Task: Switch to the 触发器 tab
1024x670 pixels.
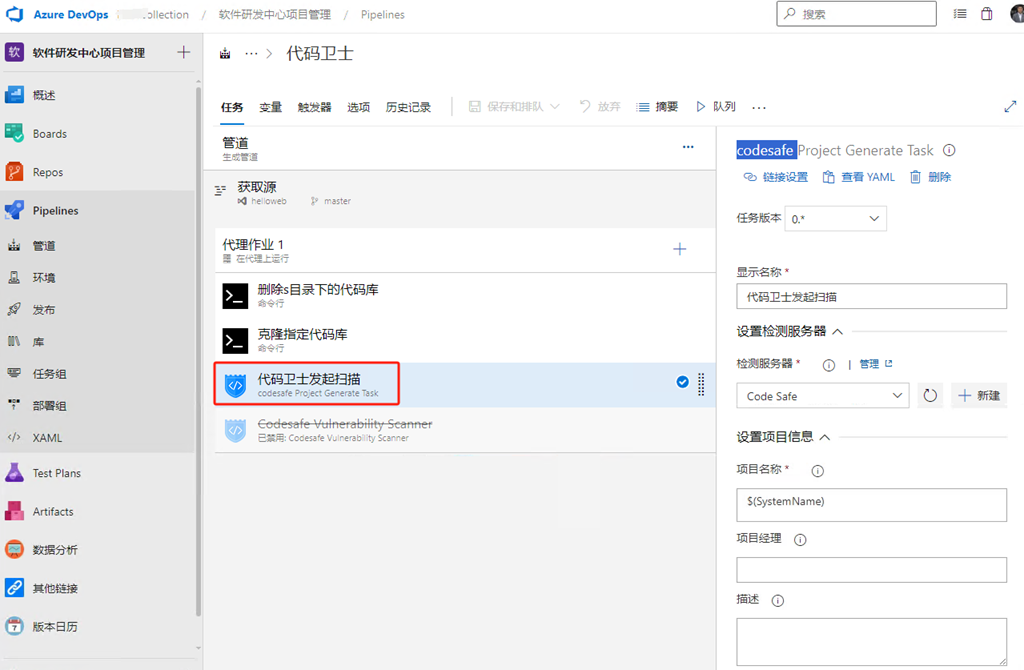Action: [x=315, y=107]
